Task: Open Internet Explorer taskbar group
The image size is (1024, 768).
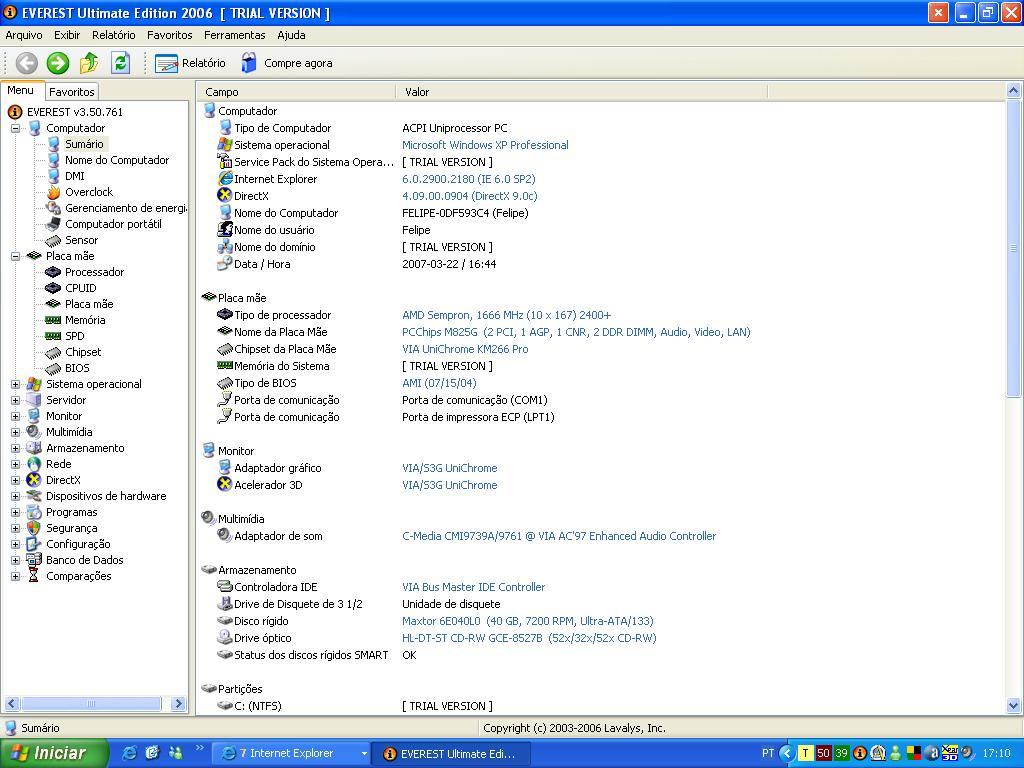Action: point(292,753)
